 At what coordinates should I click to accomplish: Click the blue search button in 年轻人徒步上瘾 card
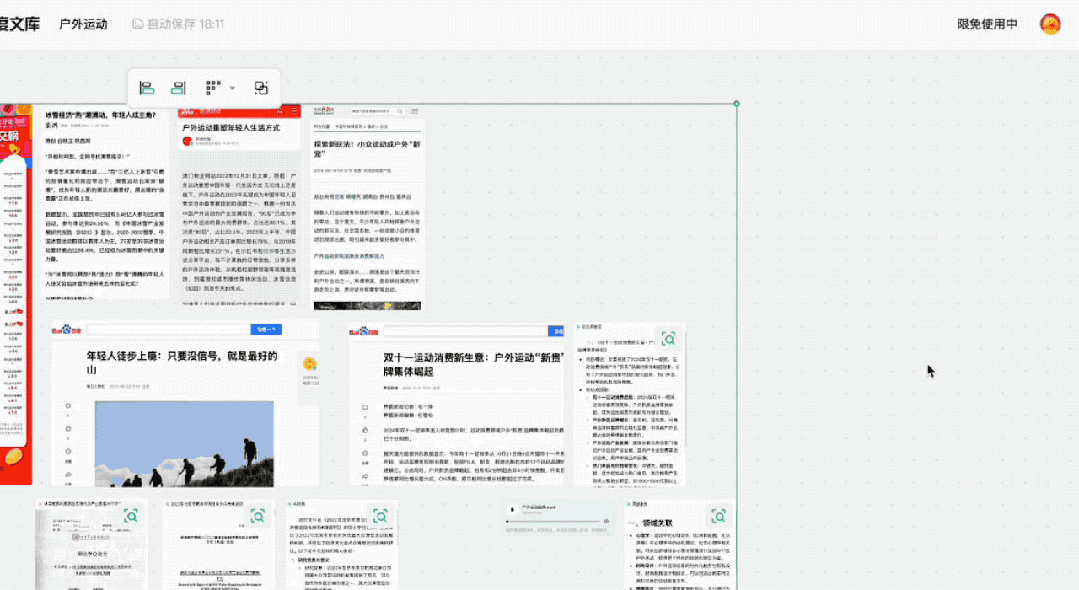(x=266, y=330)
